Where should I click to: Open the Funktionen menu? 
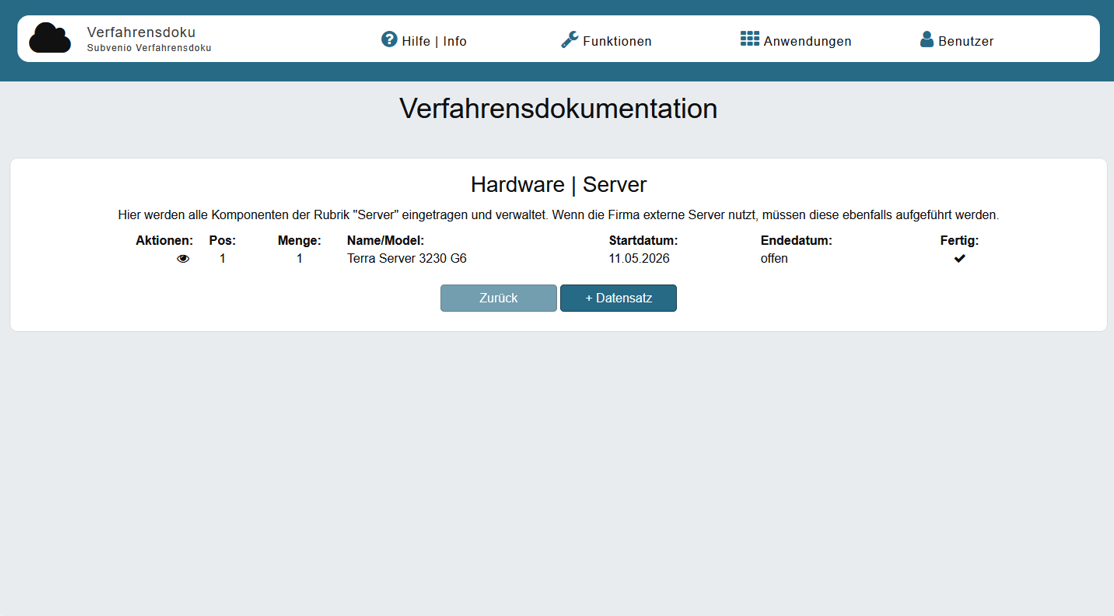(x=606, y=40)
